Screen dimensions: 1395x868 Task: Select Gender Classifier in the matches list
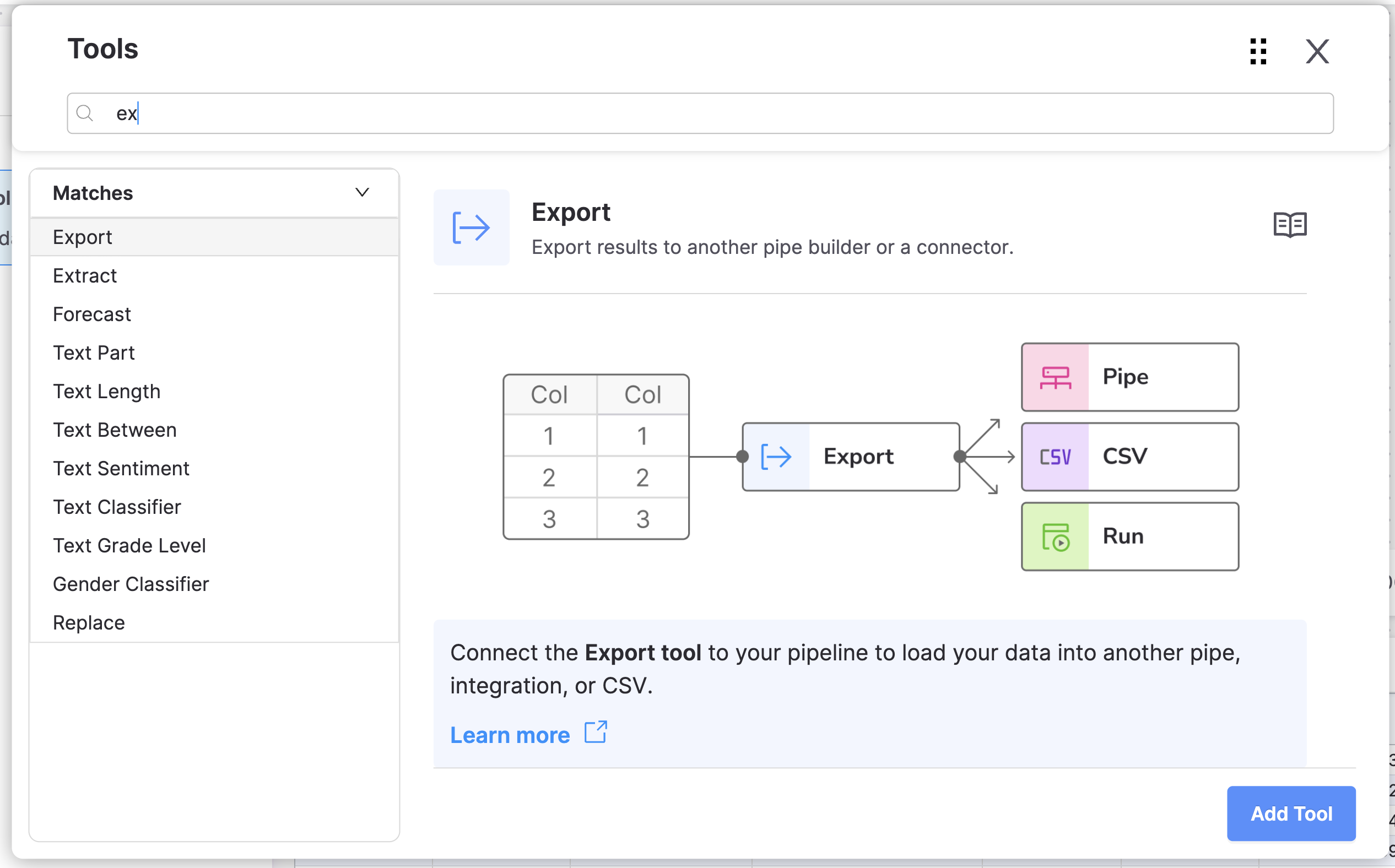tap(214, 583)
